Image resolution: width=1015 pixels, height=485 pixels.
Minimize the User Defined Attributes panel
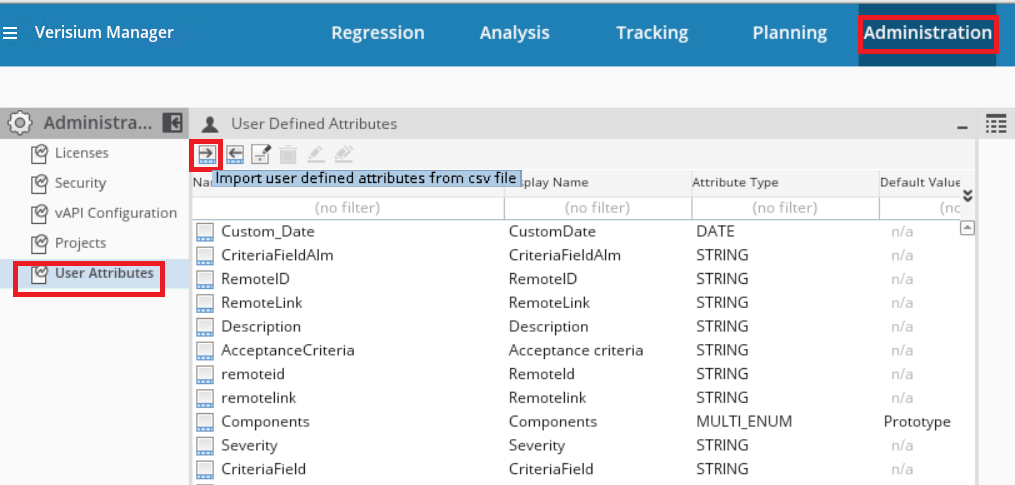click(962, 125)
